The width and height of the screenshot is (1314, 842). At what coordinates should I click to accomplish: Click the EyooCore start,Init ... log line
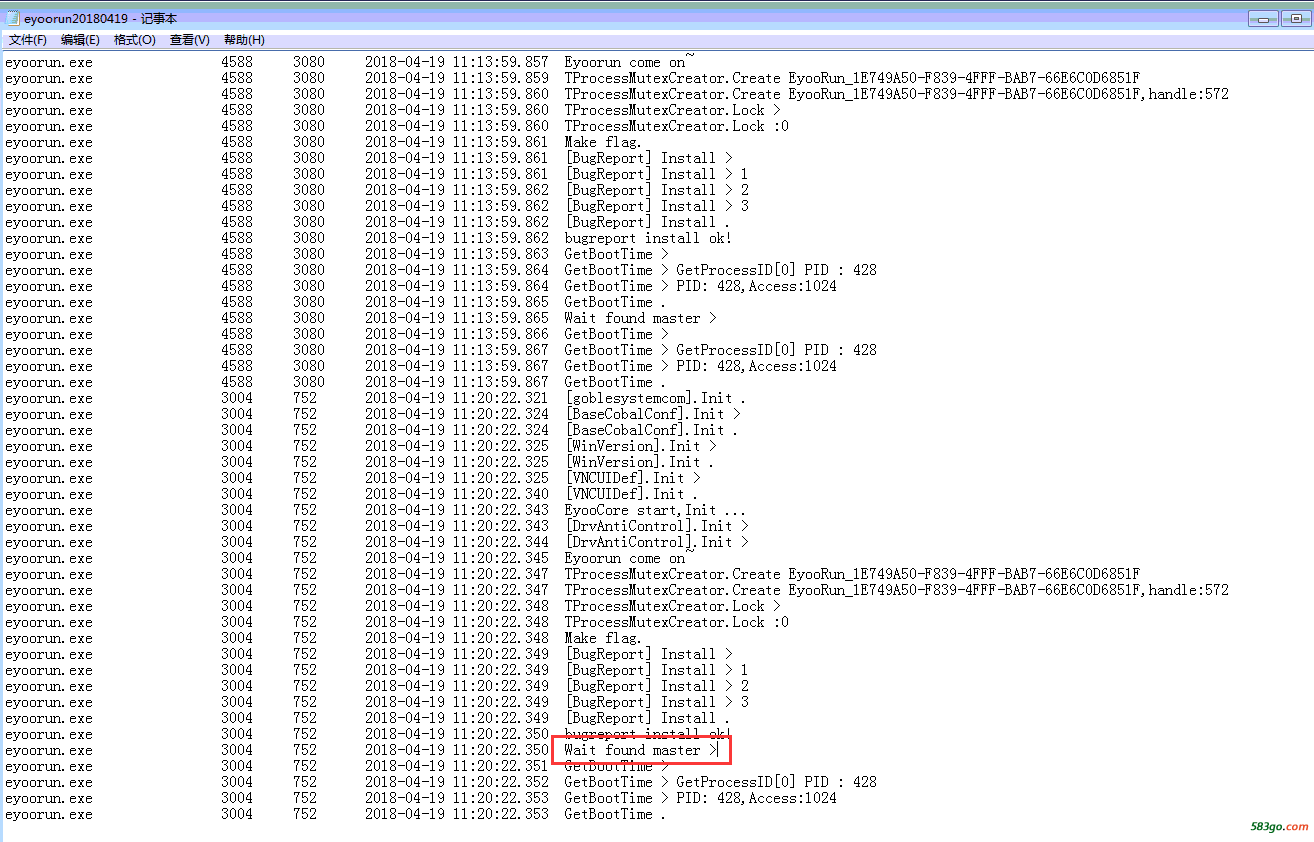coord(654,510)
